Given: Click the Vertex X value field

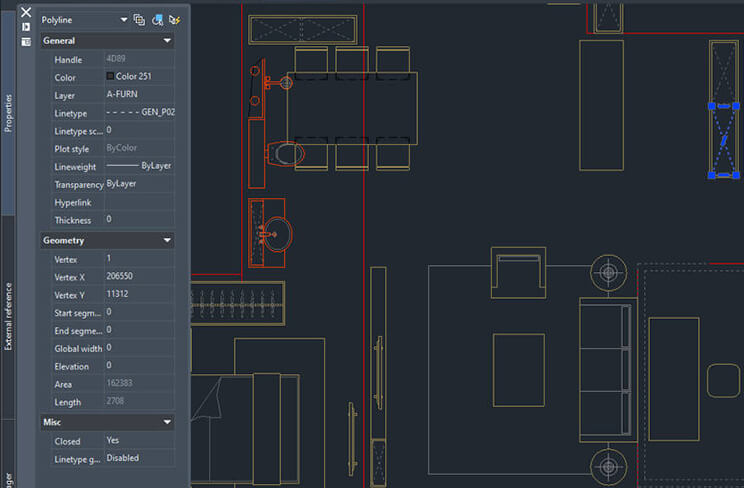Looking at the screenshot, I should tap(139, 276).
